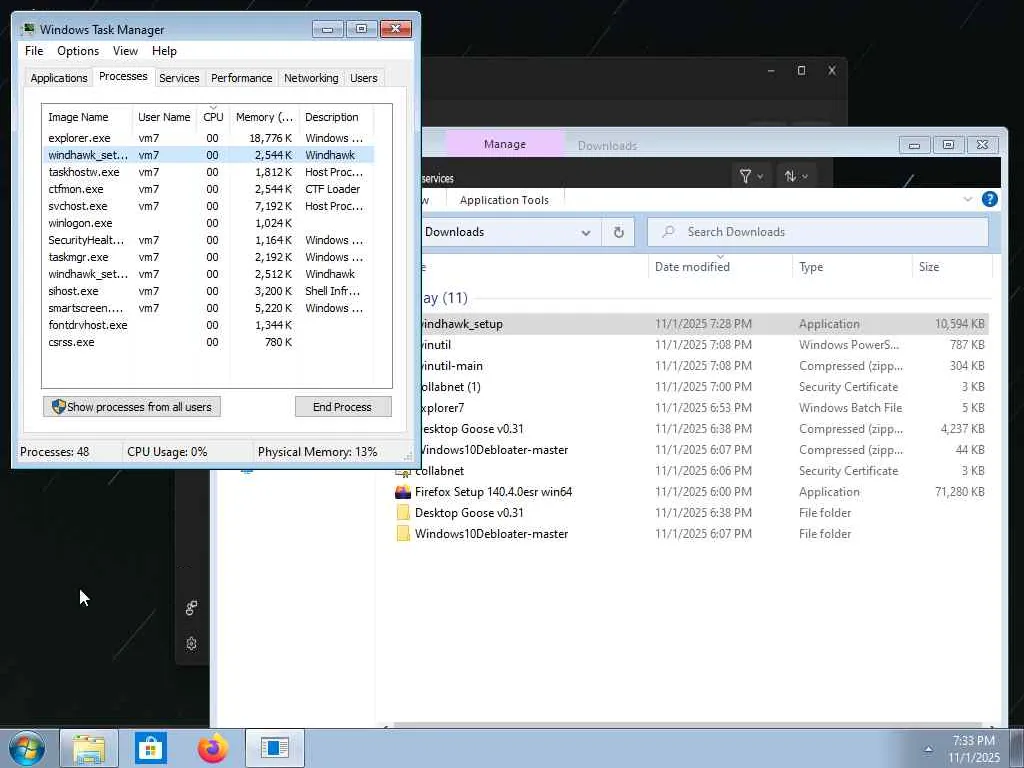Viewport: 1024px width, 768px height.
Task: Click the blue help icon in Explorer
Action: 989,199
